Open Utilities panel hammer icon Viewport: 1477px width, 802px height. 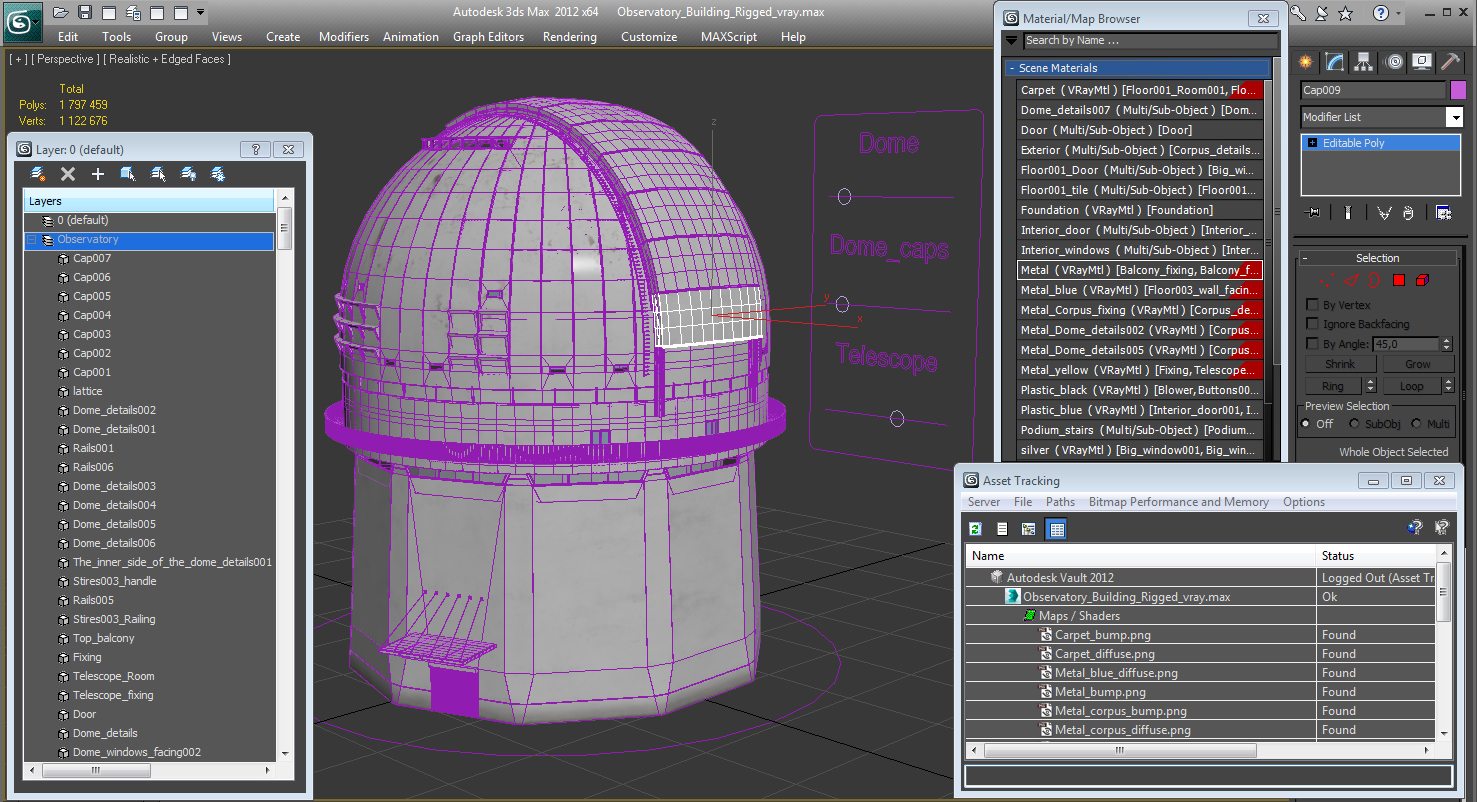click(x=1451, y=62)
